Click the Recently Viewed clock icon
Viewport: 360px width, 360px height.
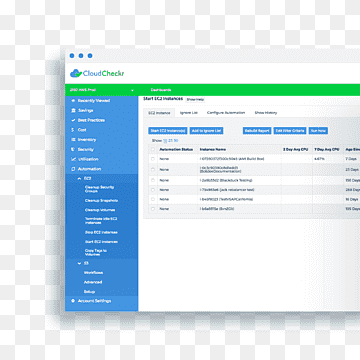pyautogui.click(x=73, y=101)
